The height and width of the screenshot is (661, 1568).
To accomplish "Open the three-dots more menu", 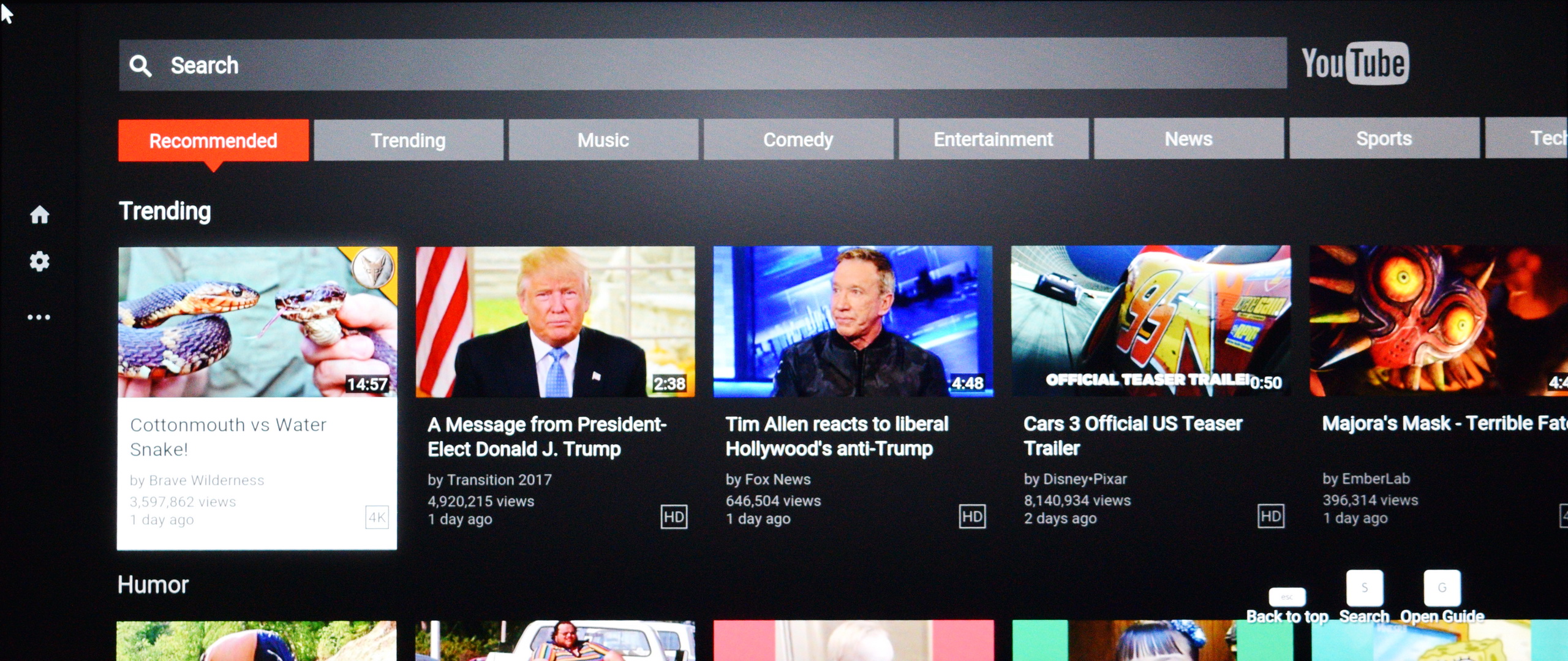I will [x=39, y=317].
